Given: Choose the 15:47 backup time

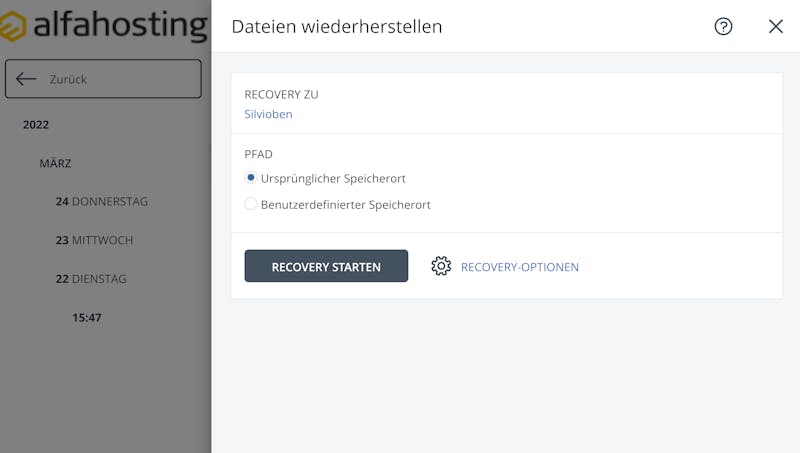Looking at the screenshot, I should point(87,318).
